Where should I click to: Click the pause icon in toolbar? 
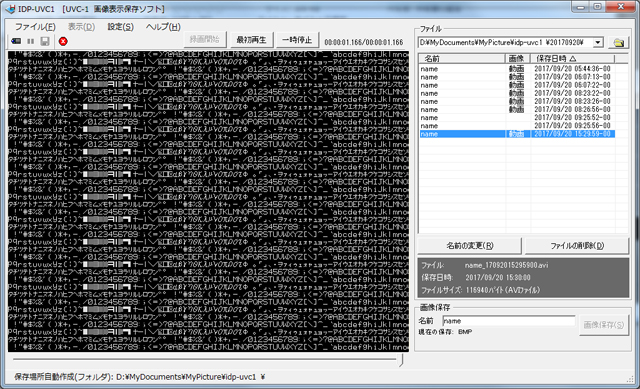click(x=31, y=41)
